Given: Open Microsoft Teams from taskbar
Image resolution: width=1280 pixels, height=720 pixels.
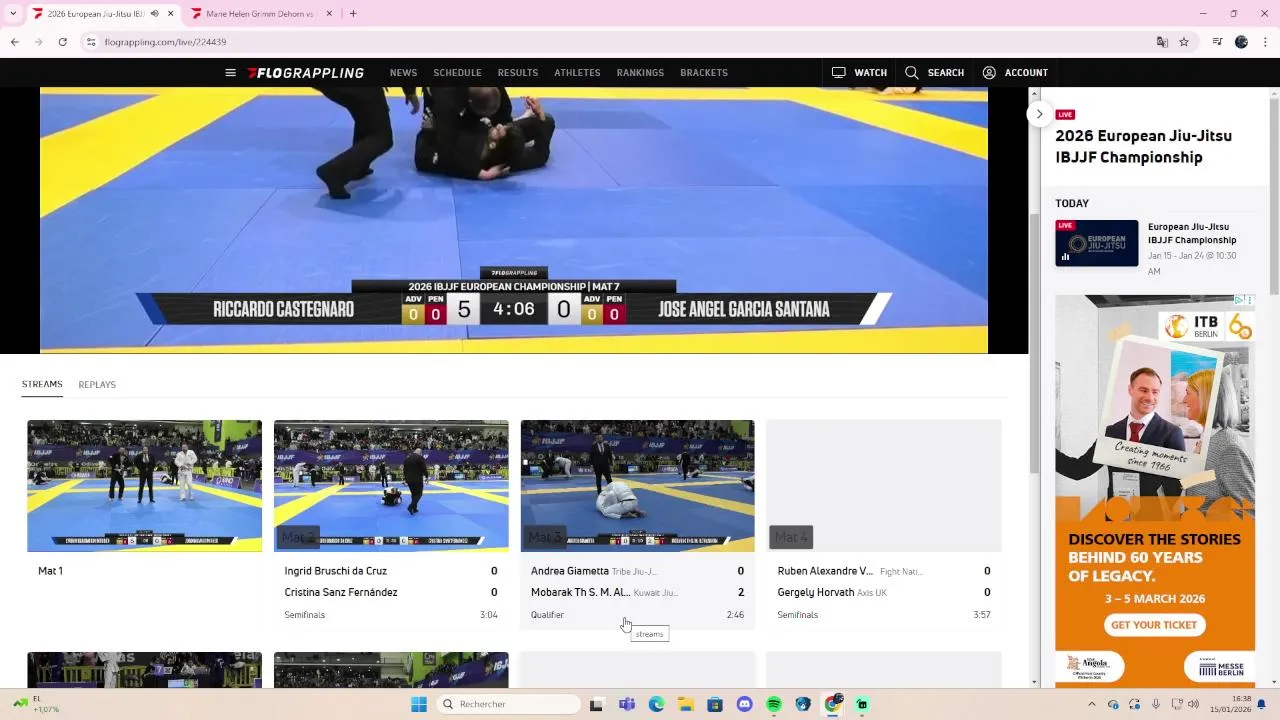Looking at the screenshot, I should [626, 704].
